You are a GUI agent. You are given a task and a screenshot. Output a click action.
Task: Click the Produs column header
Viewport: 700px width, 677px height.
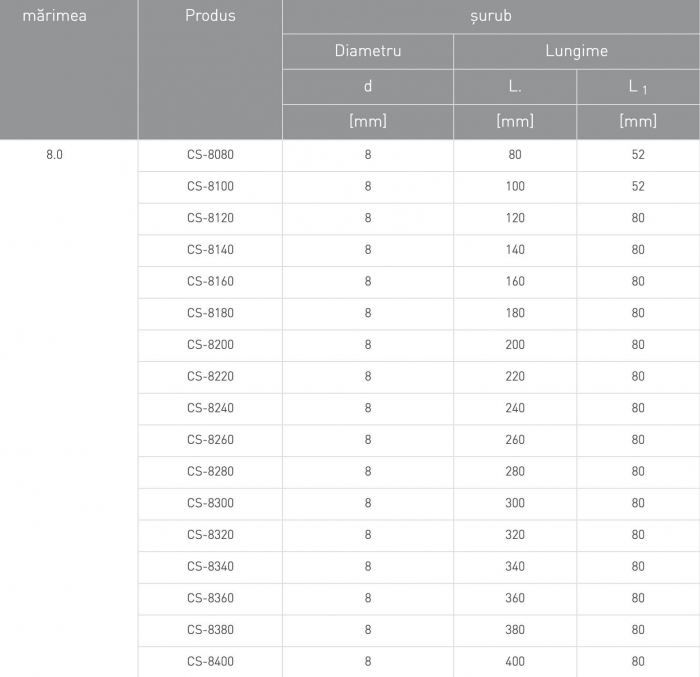tap(210, 16)
